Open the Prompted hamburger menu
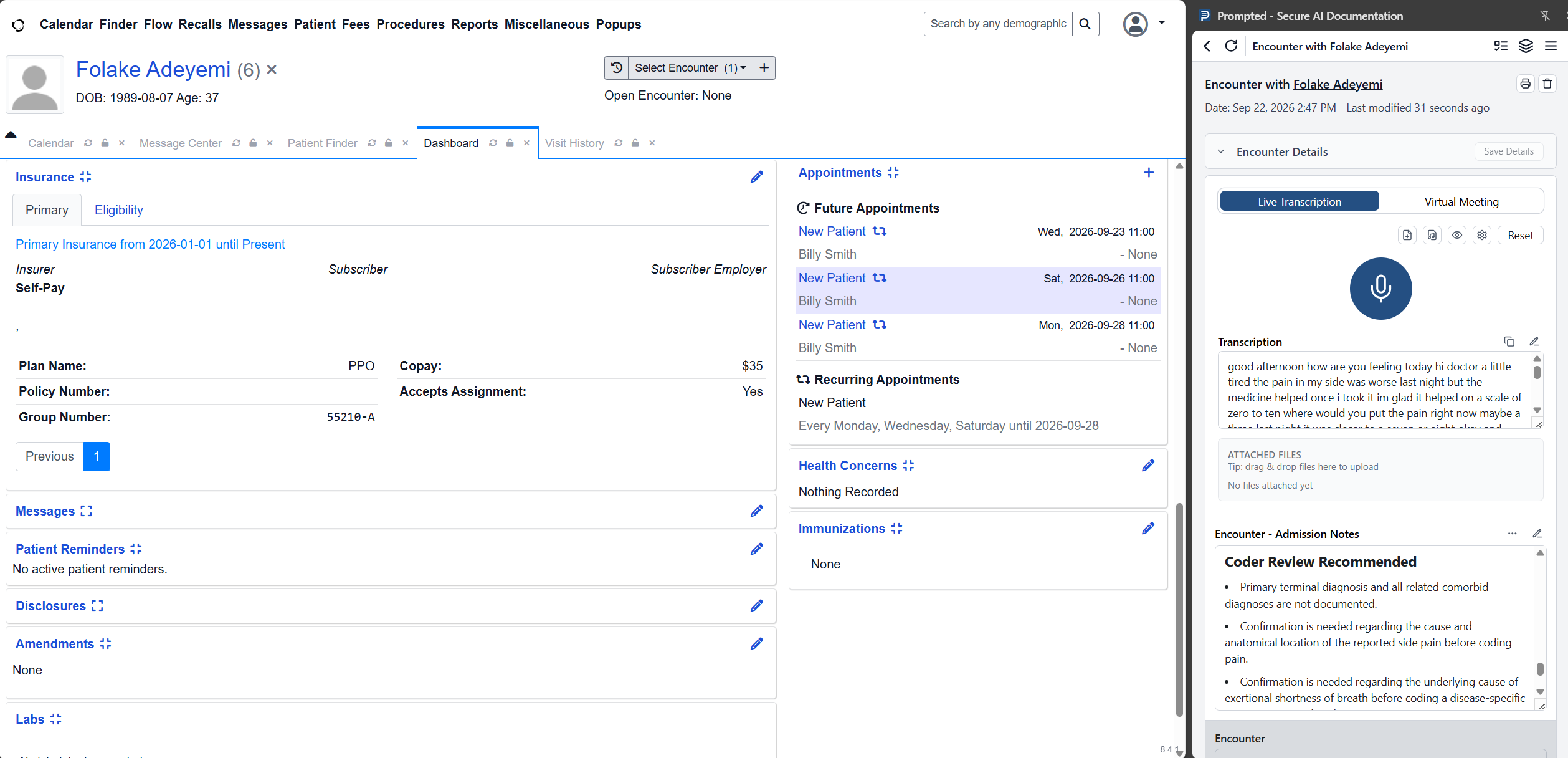The height and width of the screenshot is (758, 1568). coord(1551,46)
